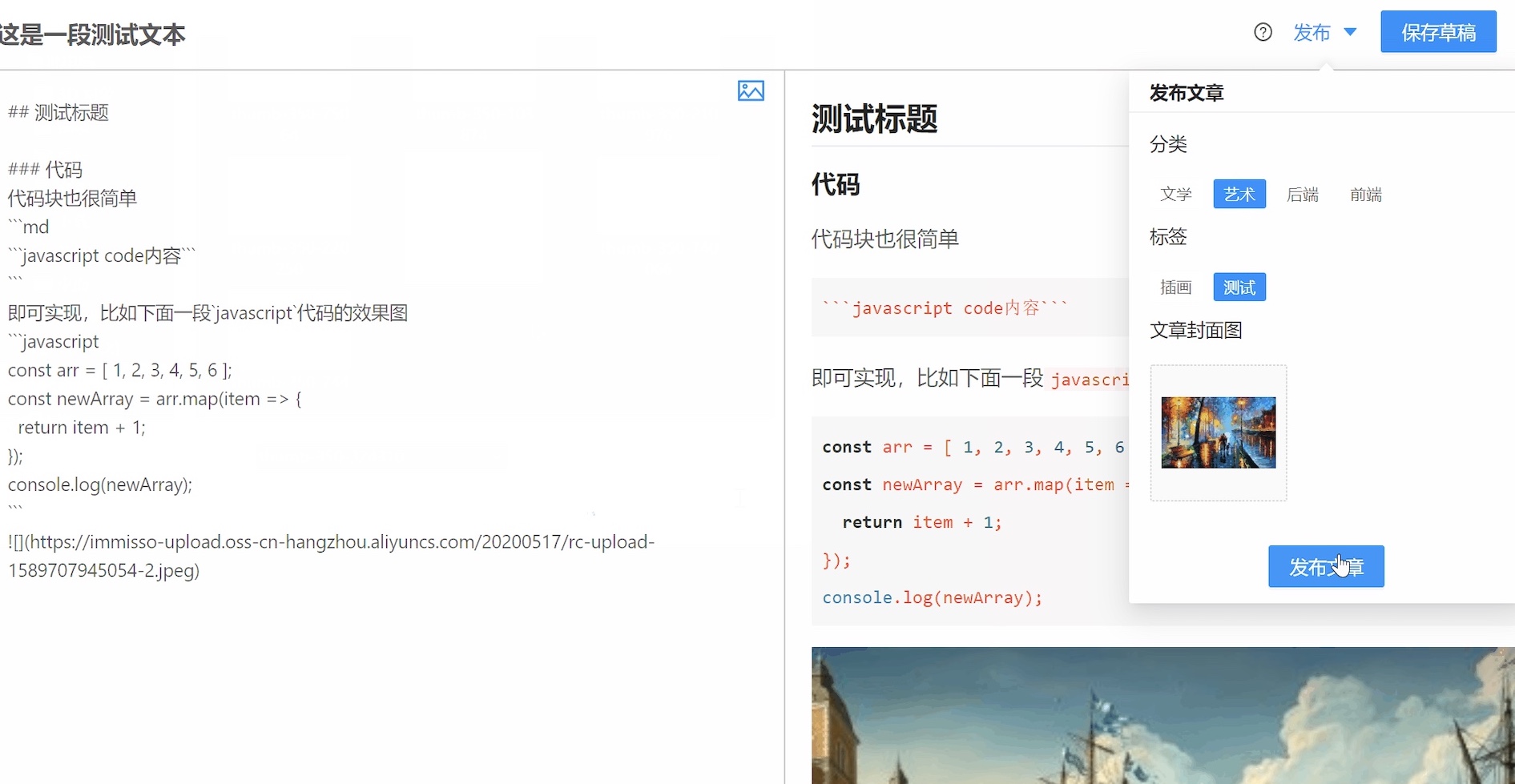This screenshot has height=784, width=1515.
Task: Click the '### 代码' line in editor
Action: point(45,170)
